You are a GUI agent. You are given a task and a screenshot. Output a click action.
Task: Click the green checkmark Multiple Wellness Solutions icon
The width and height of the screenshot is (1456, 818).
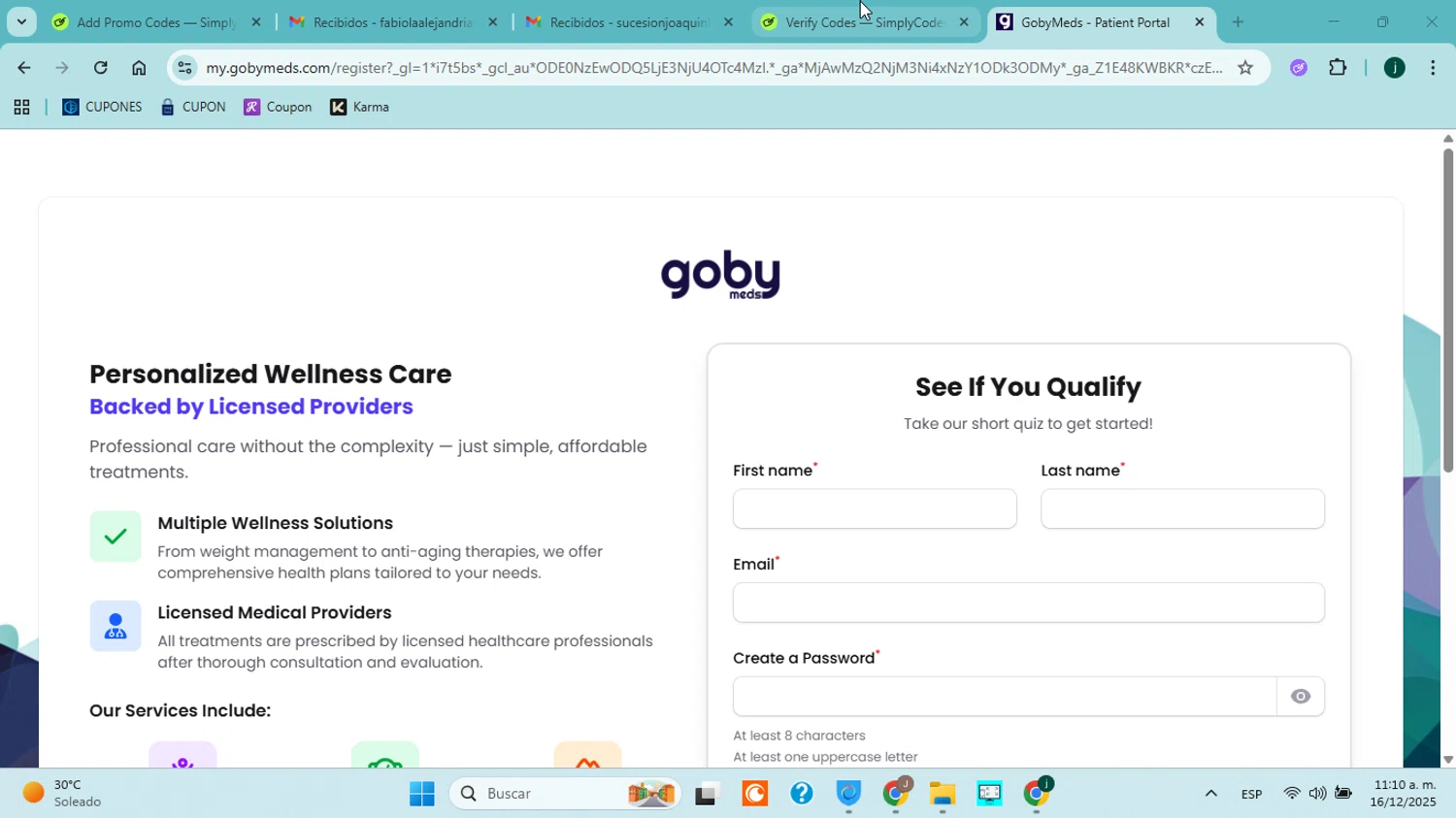116,537
